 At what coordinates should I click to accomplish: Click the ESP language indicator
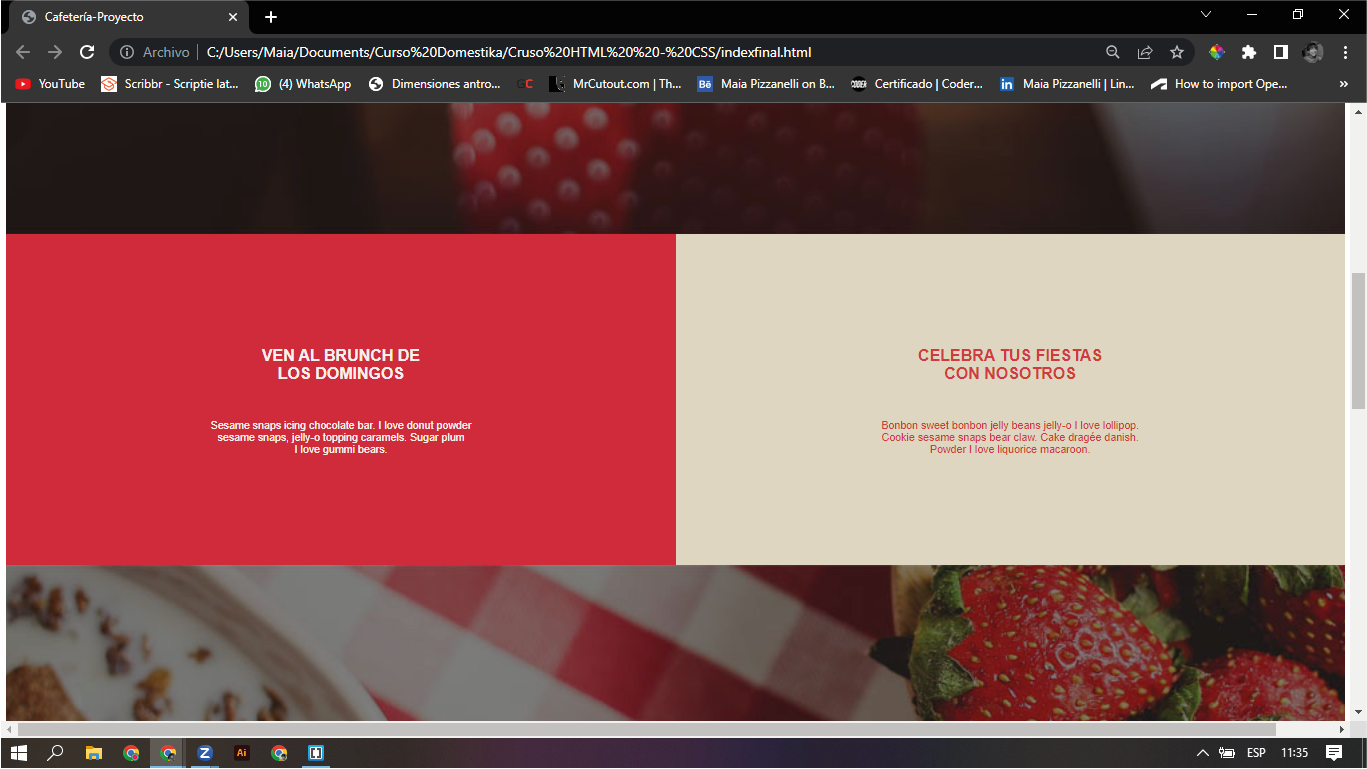1256,753
